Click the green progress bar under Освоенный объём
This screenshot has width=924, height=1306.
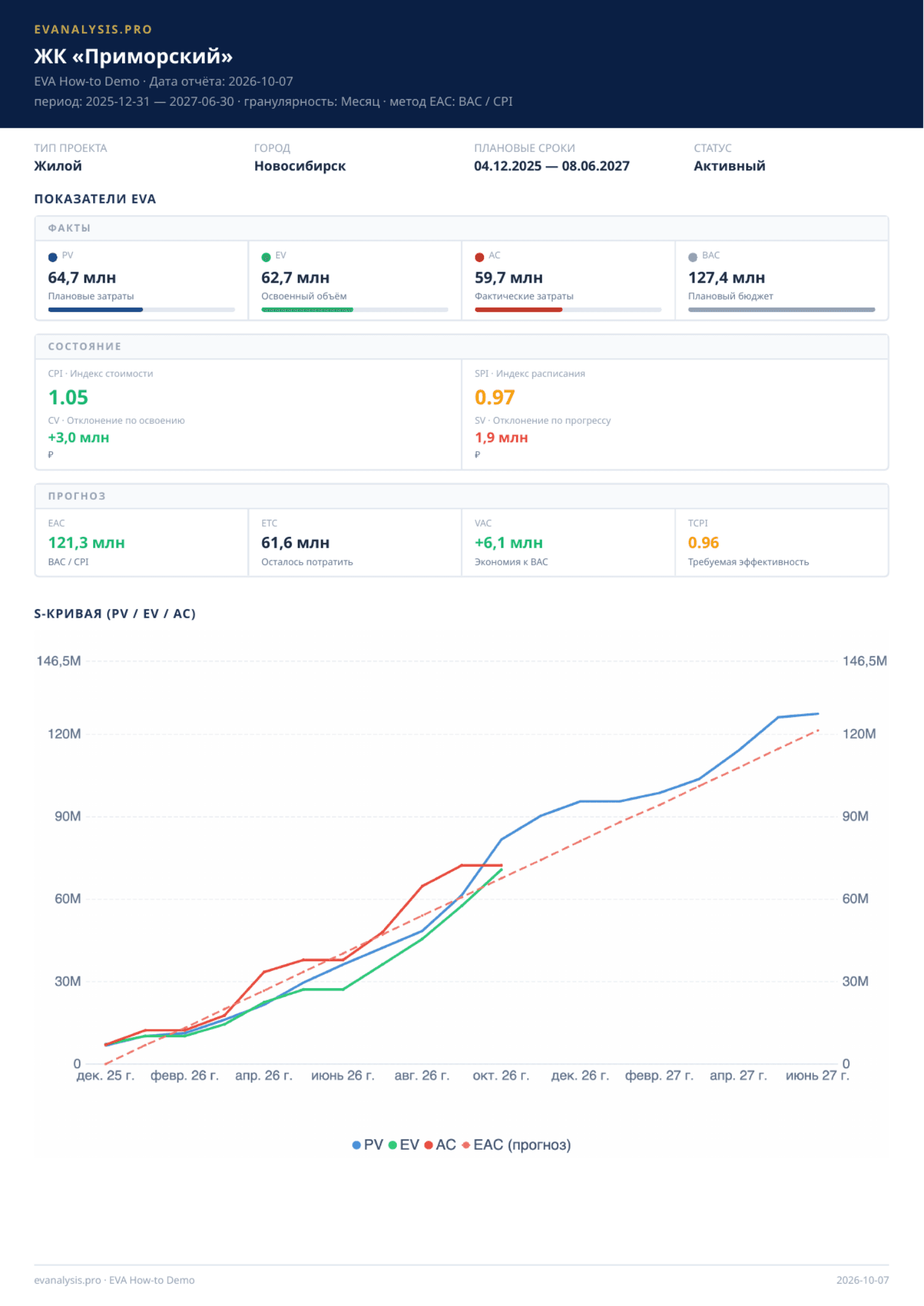[x=307, y=310]
